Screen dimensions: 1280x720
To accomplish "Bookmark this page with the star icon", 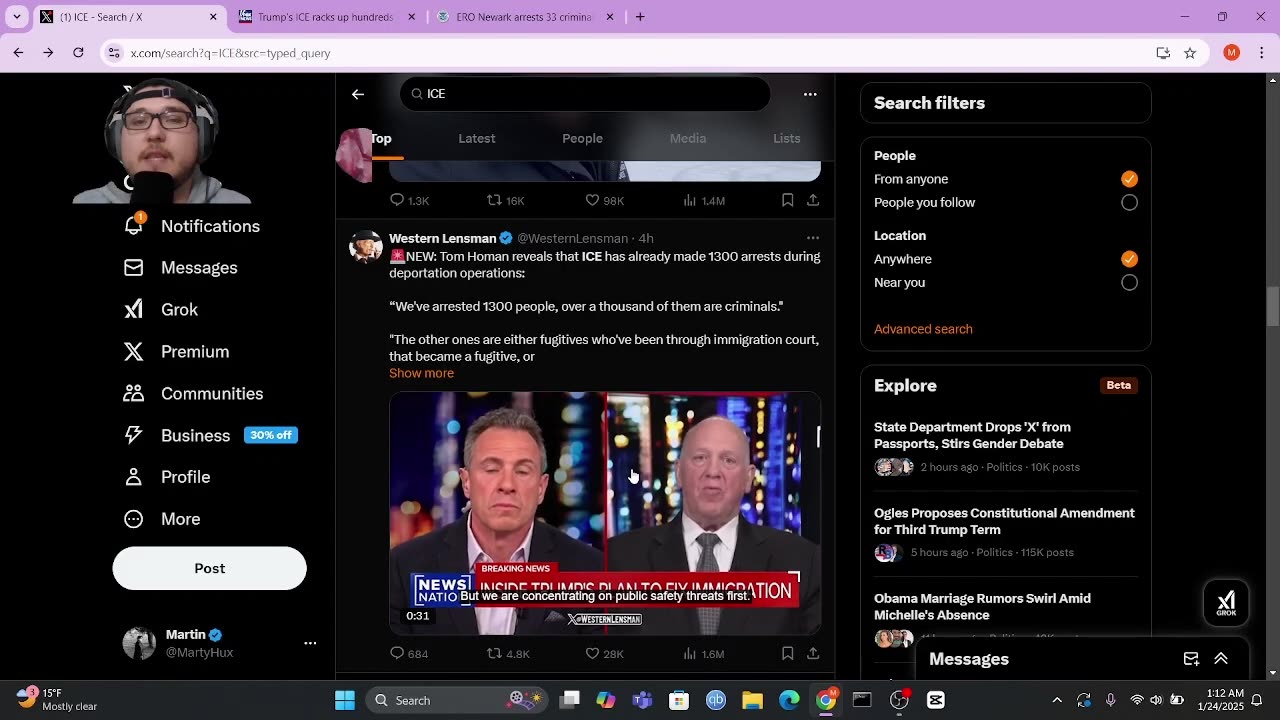I will (1190, 53).
